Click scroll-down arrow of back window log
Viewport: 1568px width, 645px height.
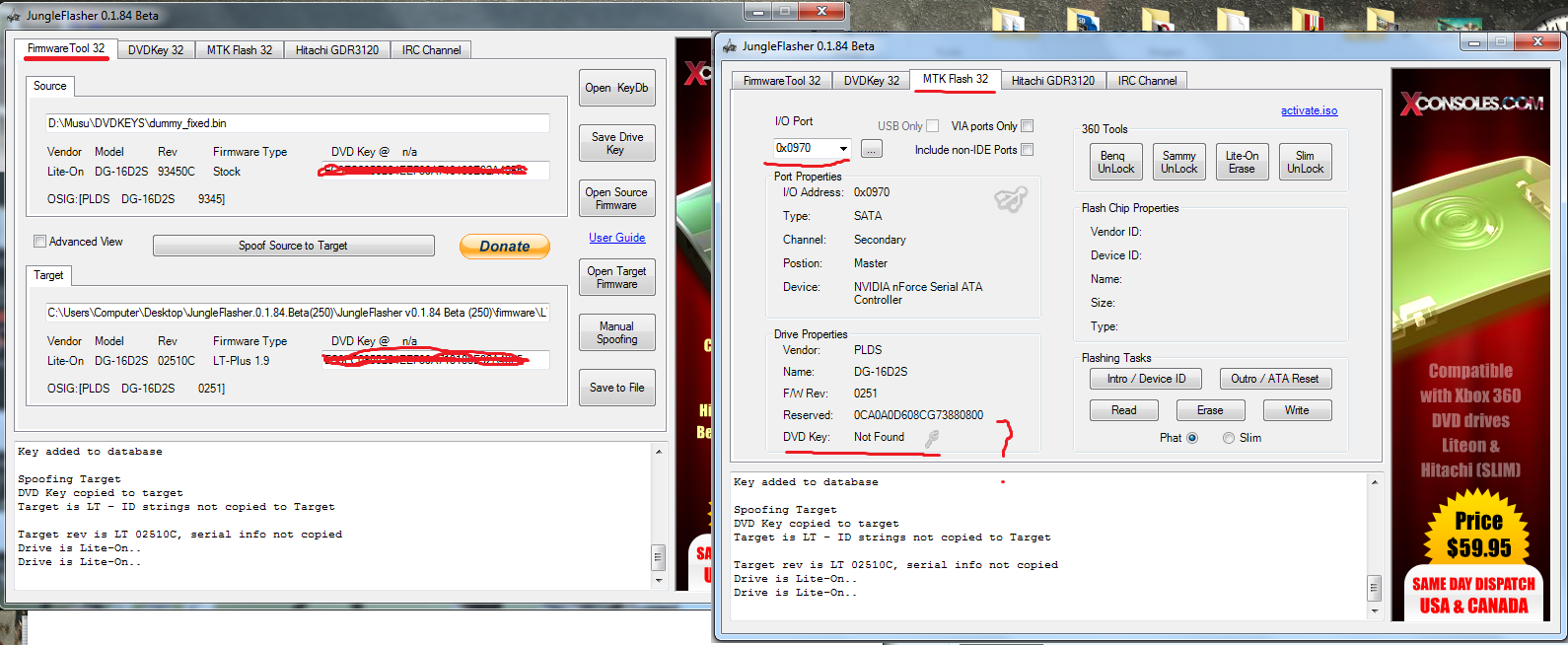(x=659, y=580)
